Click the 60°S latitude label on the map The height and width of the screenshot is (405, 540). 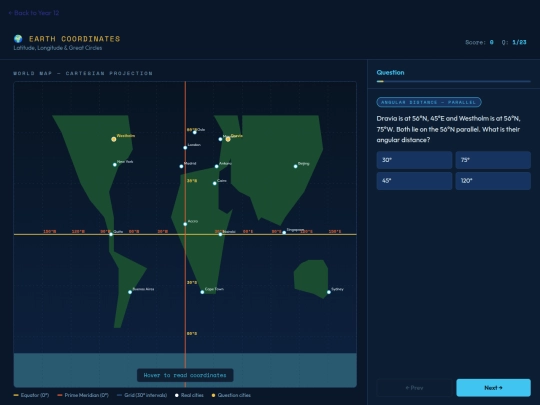pyautogui.click(x=192, y=334)
